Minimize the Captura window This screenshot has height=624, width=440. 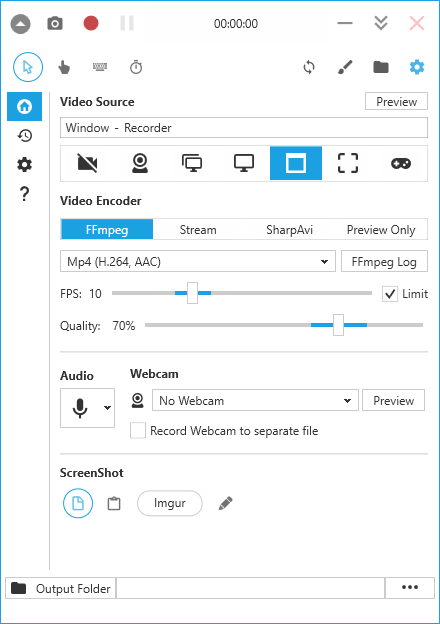click(x=345, y=23)
